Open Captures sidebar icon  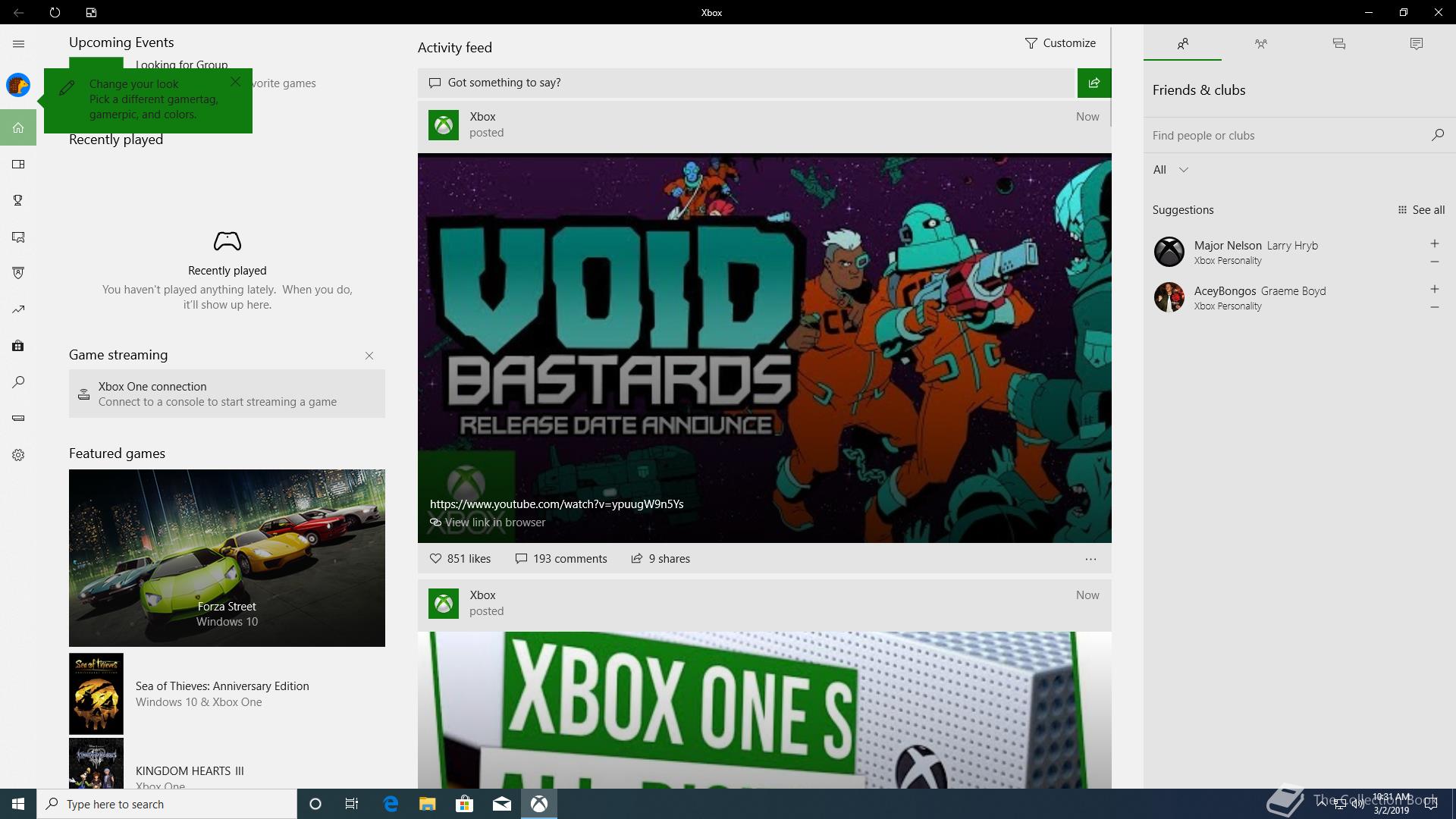pos(18,237)
